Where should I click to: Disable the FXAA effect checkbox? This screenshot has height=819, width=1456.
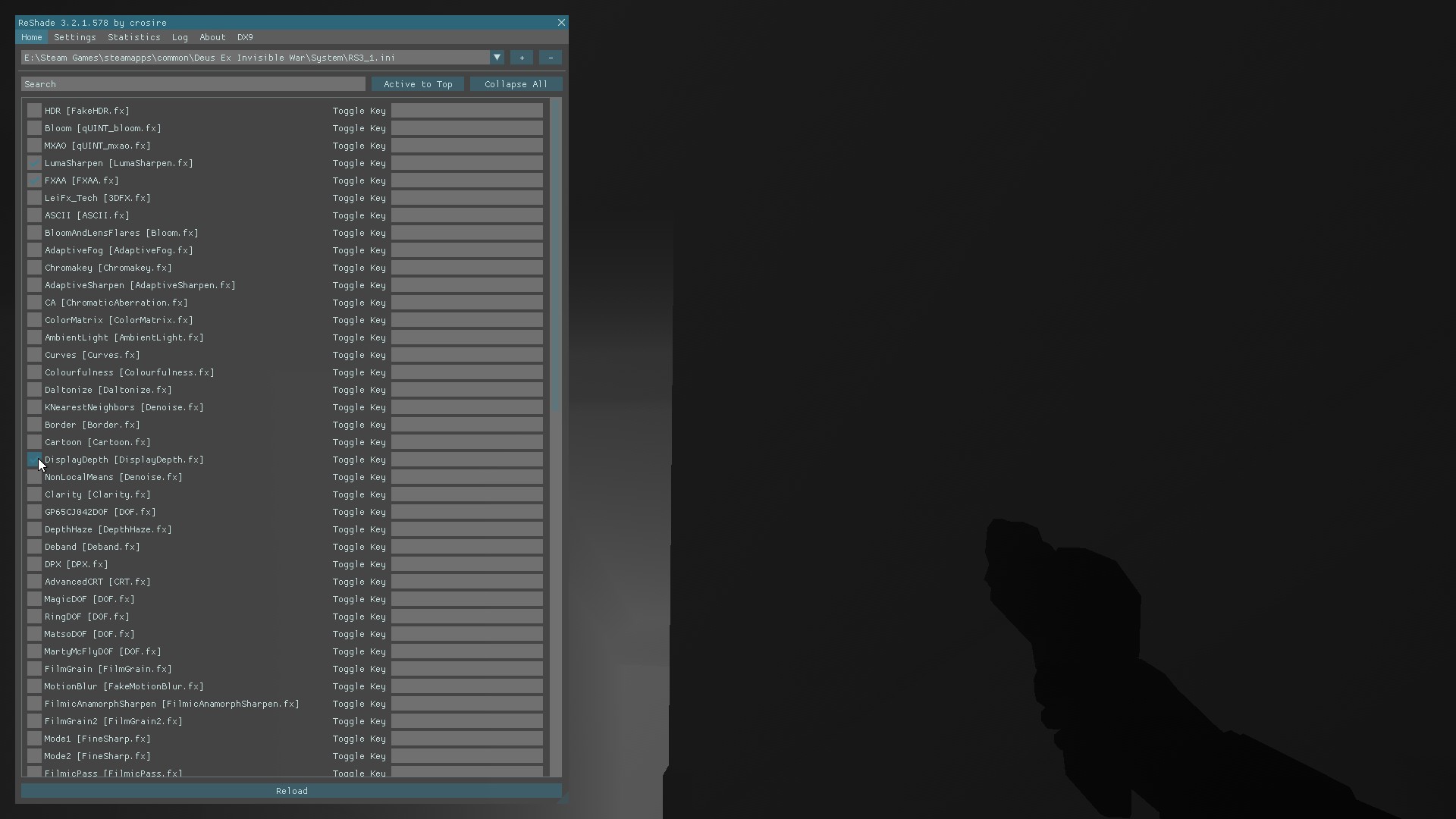[34, 180]
